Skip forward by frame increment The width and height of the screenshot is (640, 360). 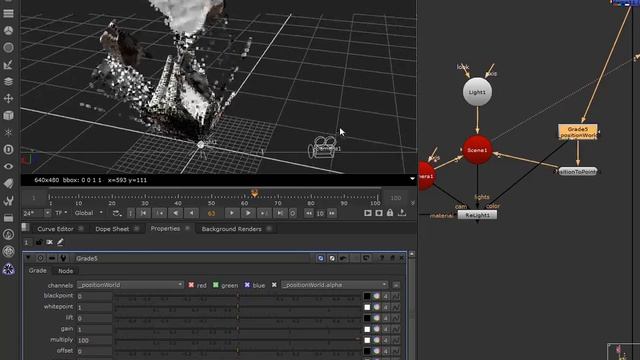[x=332, y=213]
